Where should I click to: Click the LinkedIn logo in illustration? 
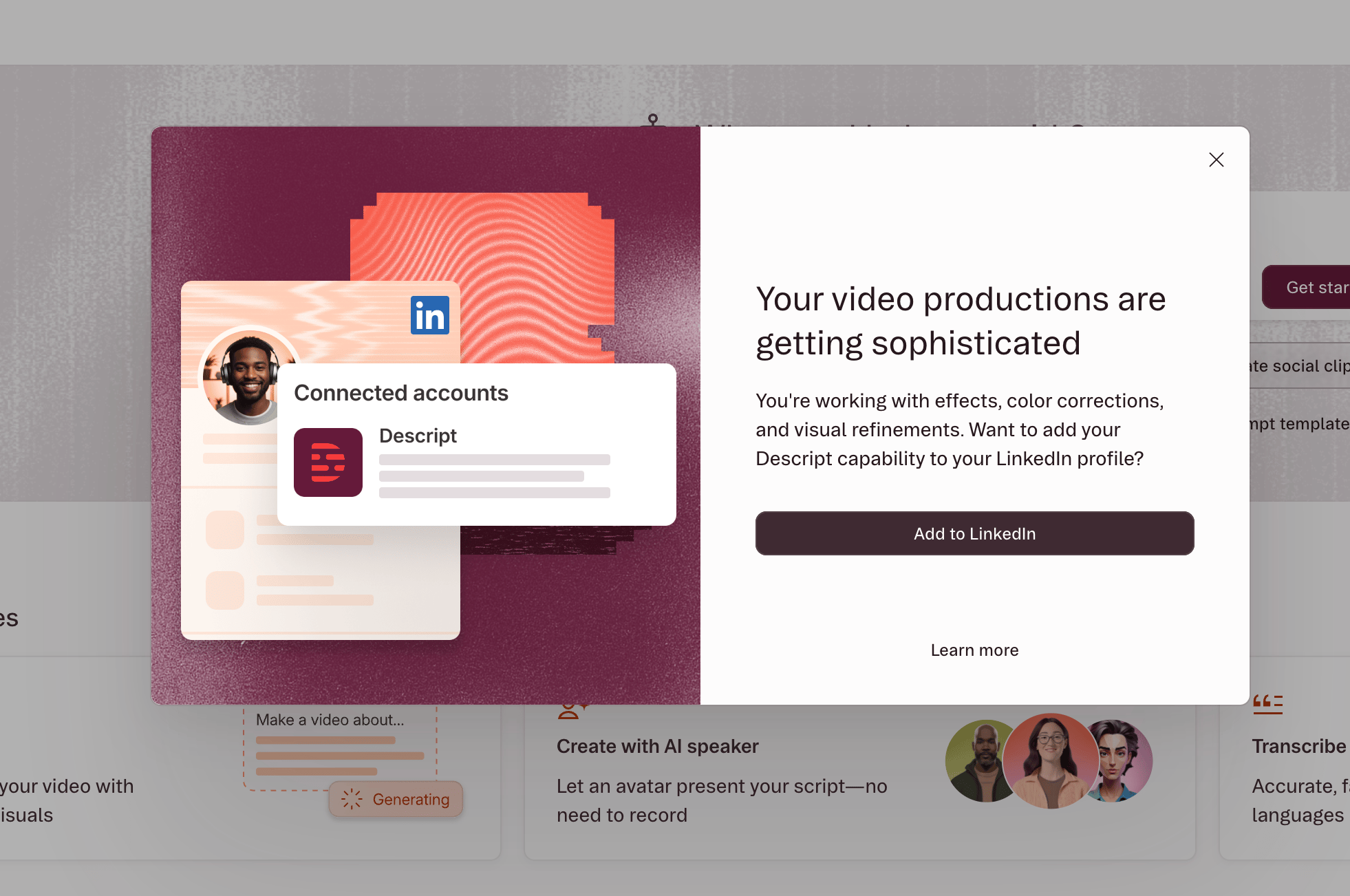430,315
